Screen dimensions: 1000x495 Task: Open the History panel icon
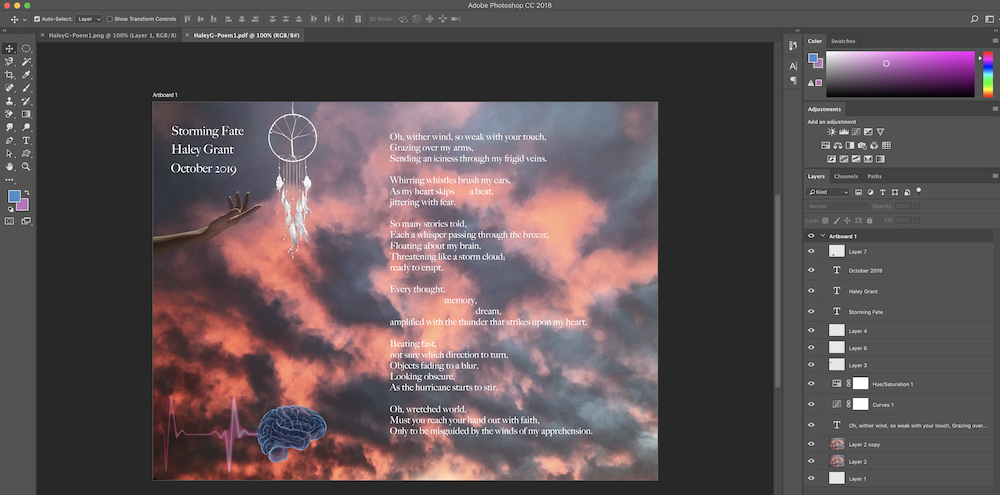[x=793, y=45]
